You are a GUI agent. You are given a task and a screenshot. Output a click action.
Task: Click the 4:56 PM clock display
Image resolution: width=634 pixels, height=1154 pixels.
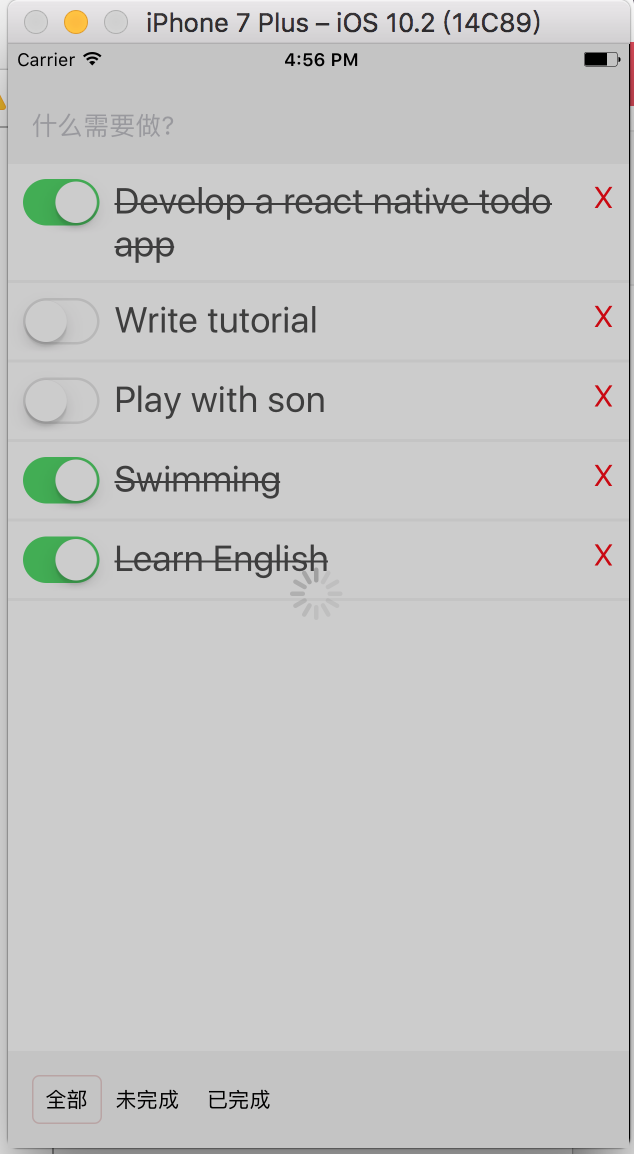tap(321, 59)
